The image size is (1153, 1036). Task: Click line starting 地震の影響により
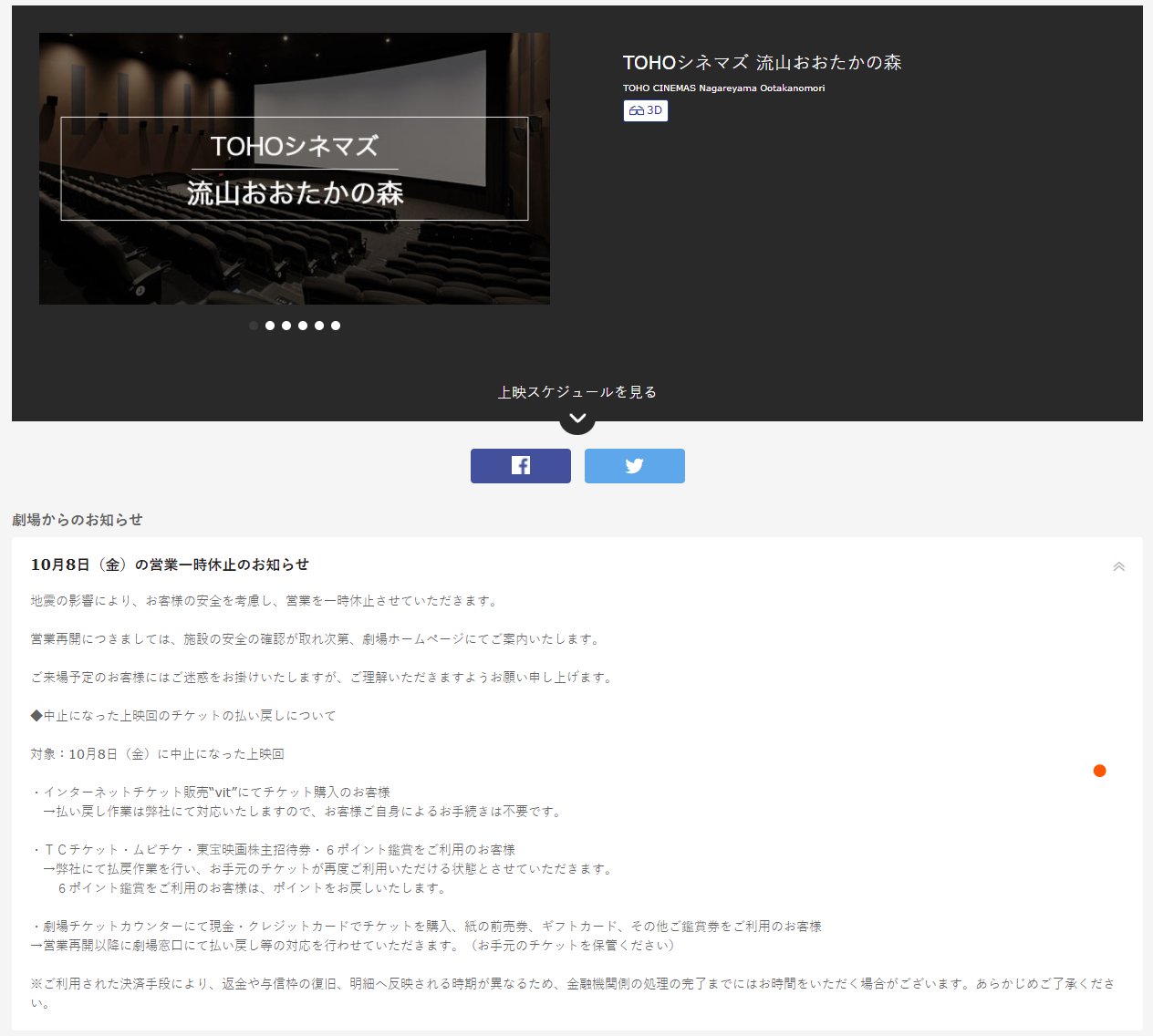click(265, 601)
